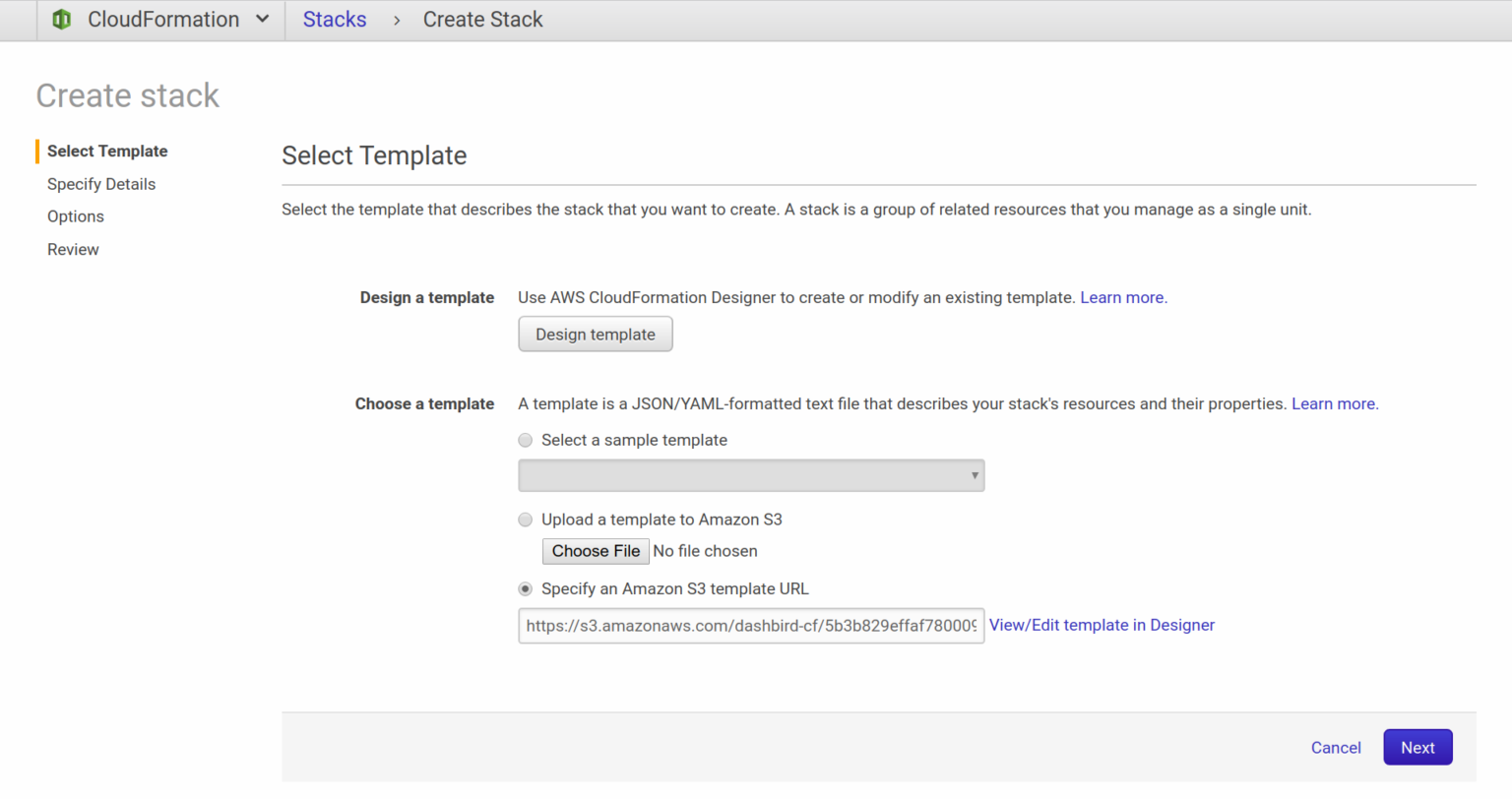Click the Choose File button
The image size is (1512, 799).
tap(595, 551)
